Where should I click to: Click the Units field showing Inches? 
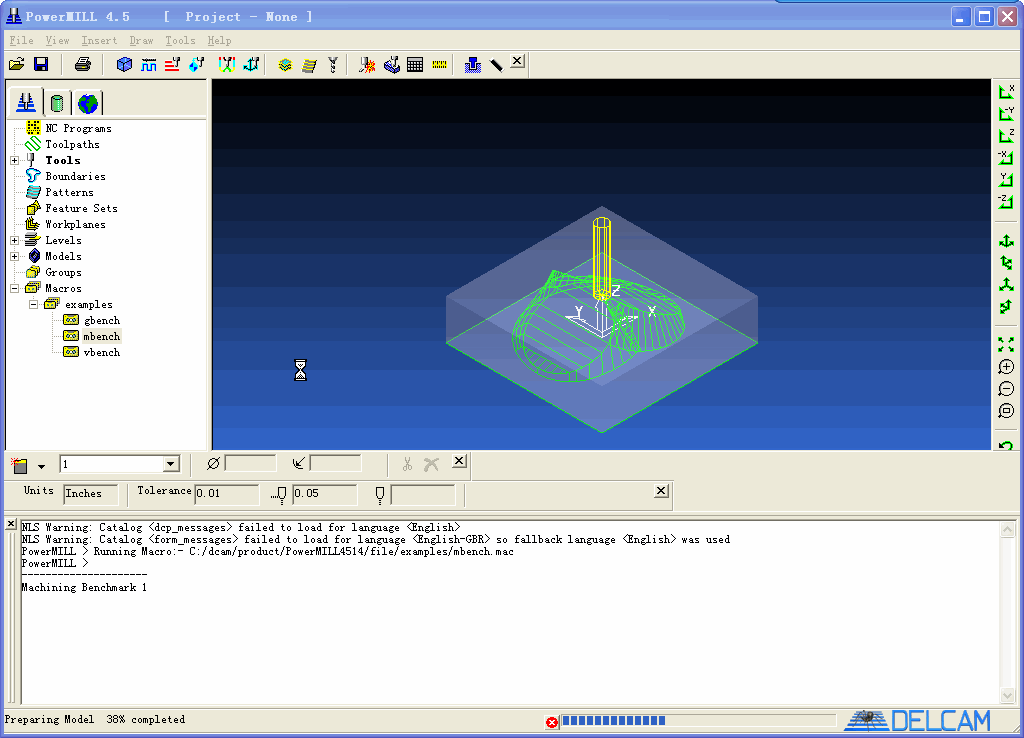click(x=91, y=493)
